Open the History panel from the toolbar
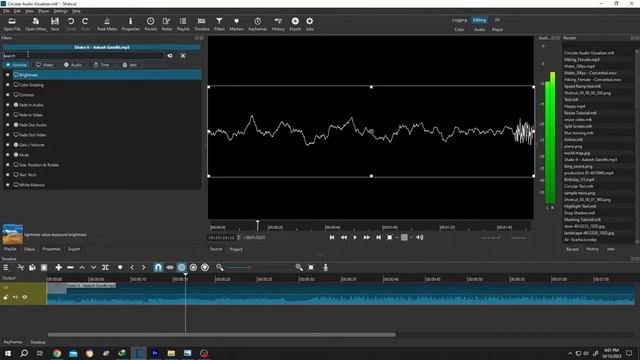The image size is (640, 360). (278, 24)
